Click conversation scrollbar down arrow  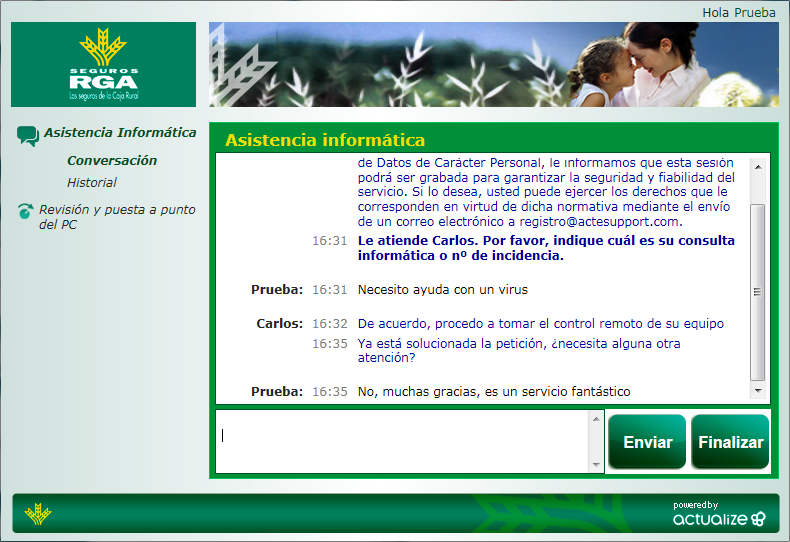[758, 390]
